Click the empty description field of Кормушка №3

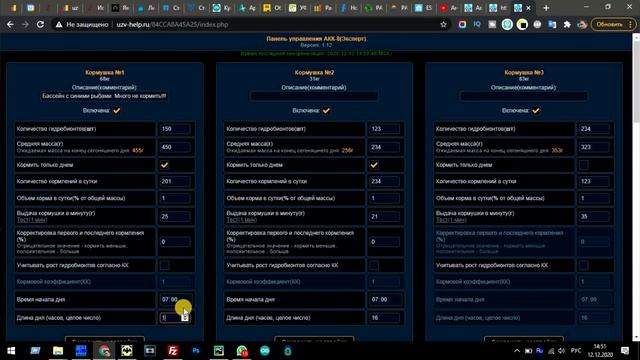[524, 96]
